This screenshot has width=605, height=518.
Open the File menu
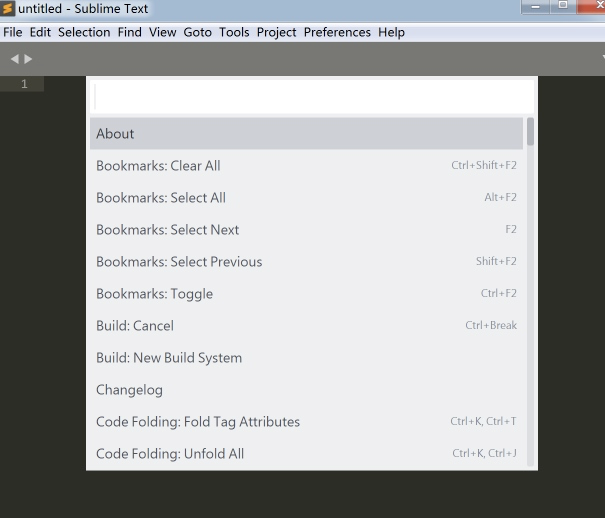pos(13,32)
